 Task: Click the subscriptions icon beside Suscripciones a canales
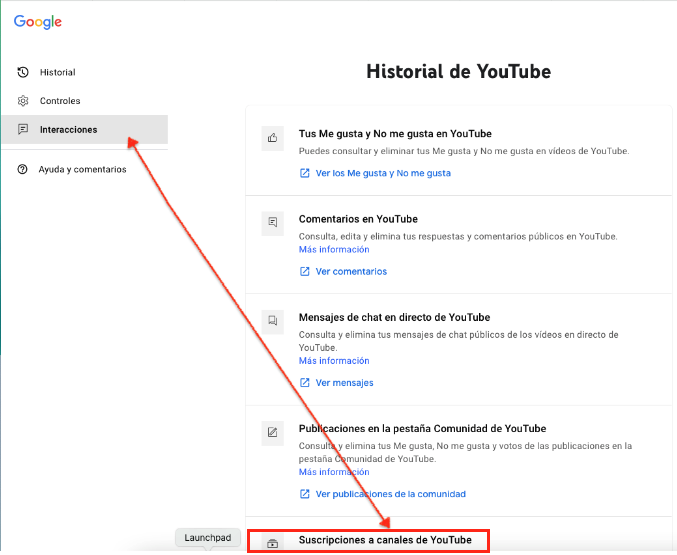coord(272,543)
